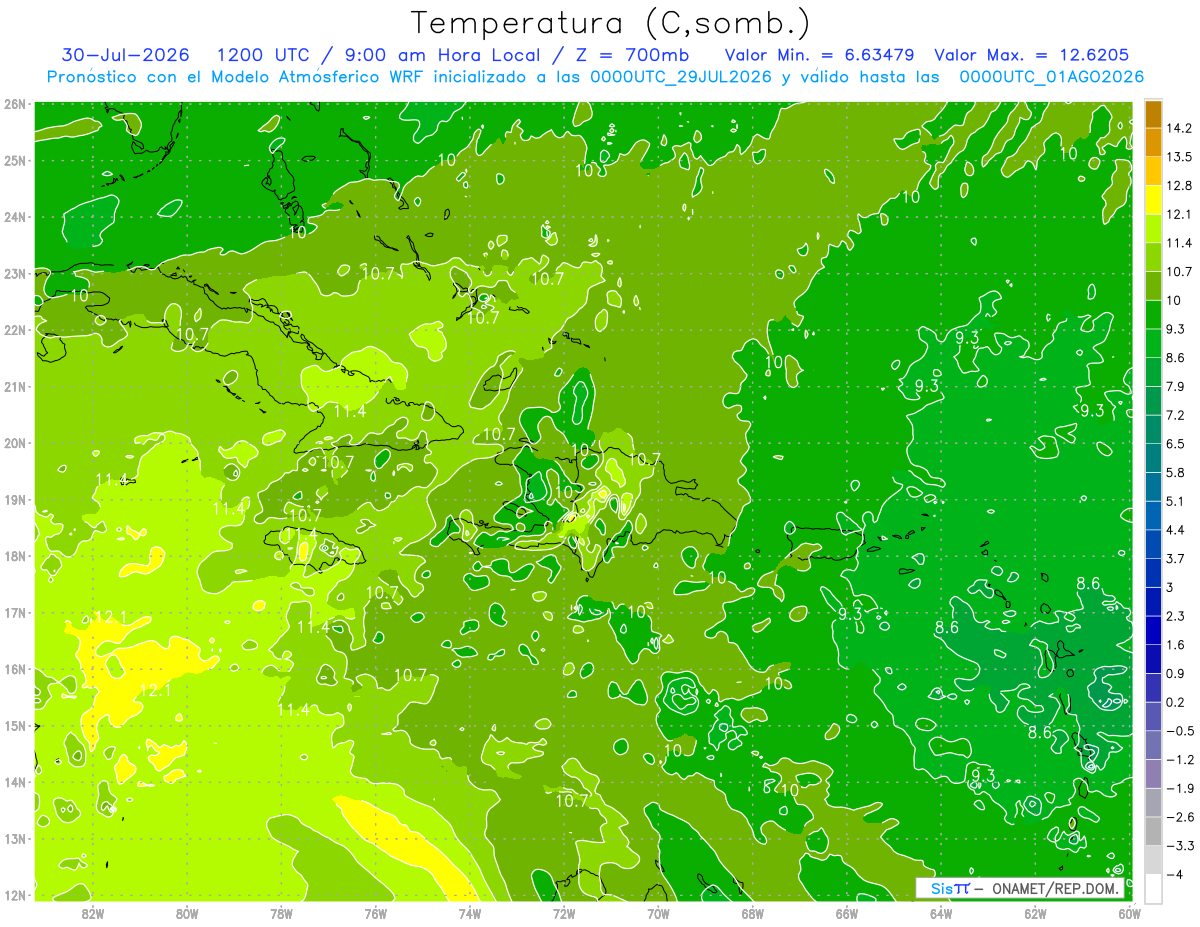
Task: Click the longitude label '80W'
Action: (186, 912)
